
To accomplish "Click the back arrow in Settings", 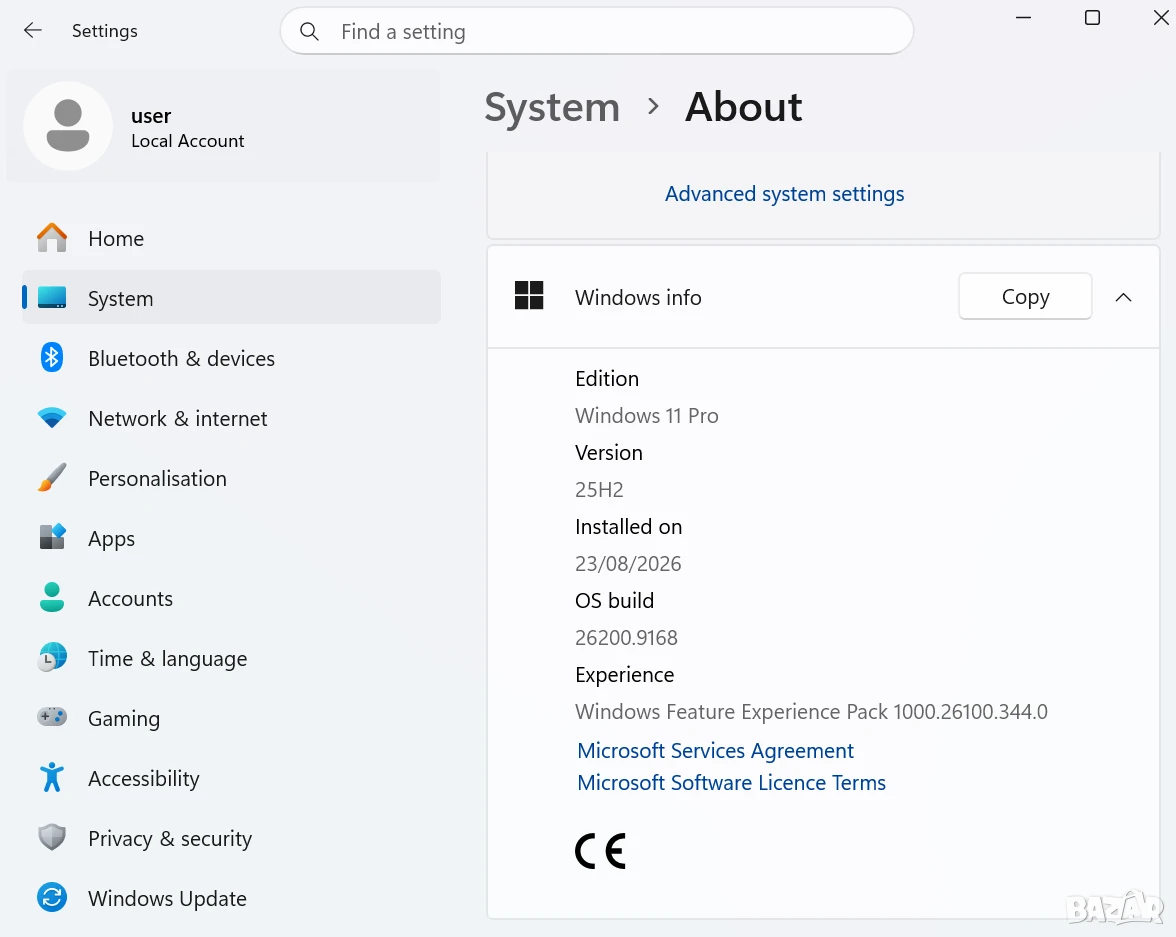I will coord(32,30).
